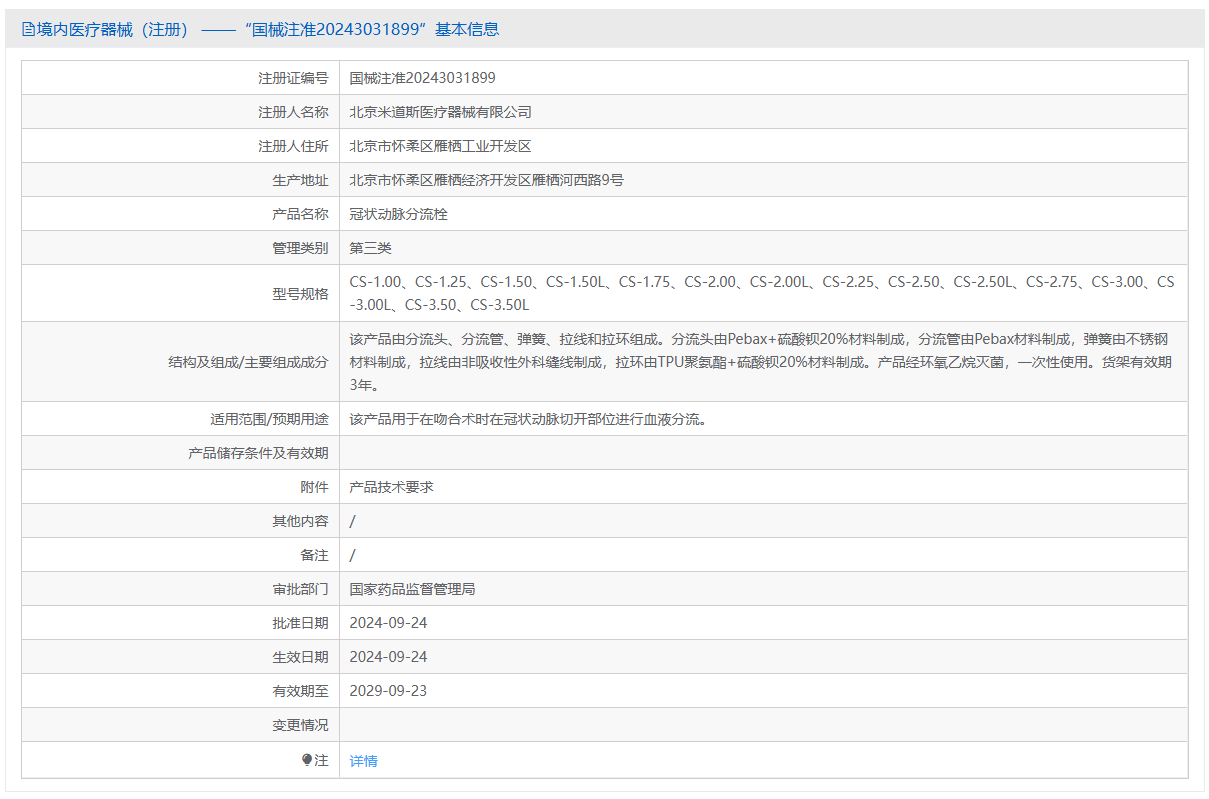This screenshot has width=1209, height=799.
Task: Click the 注册人住所 label
Action: pos(293,146)
